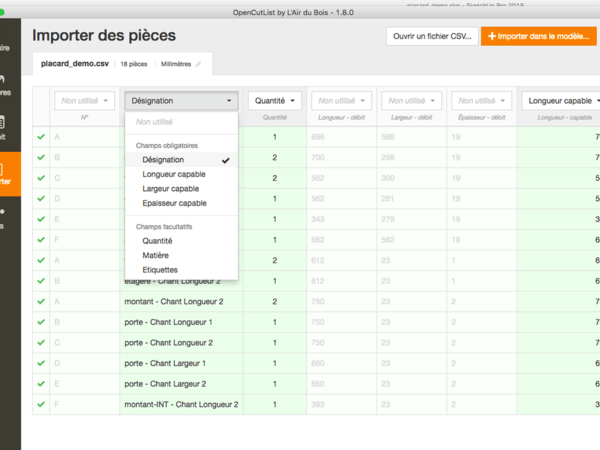Viewport: 600px width, 450px height.
Task: Open the Non utilisé dropdown above N°
Action: pos(85,101)
